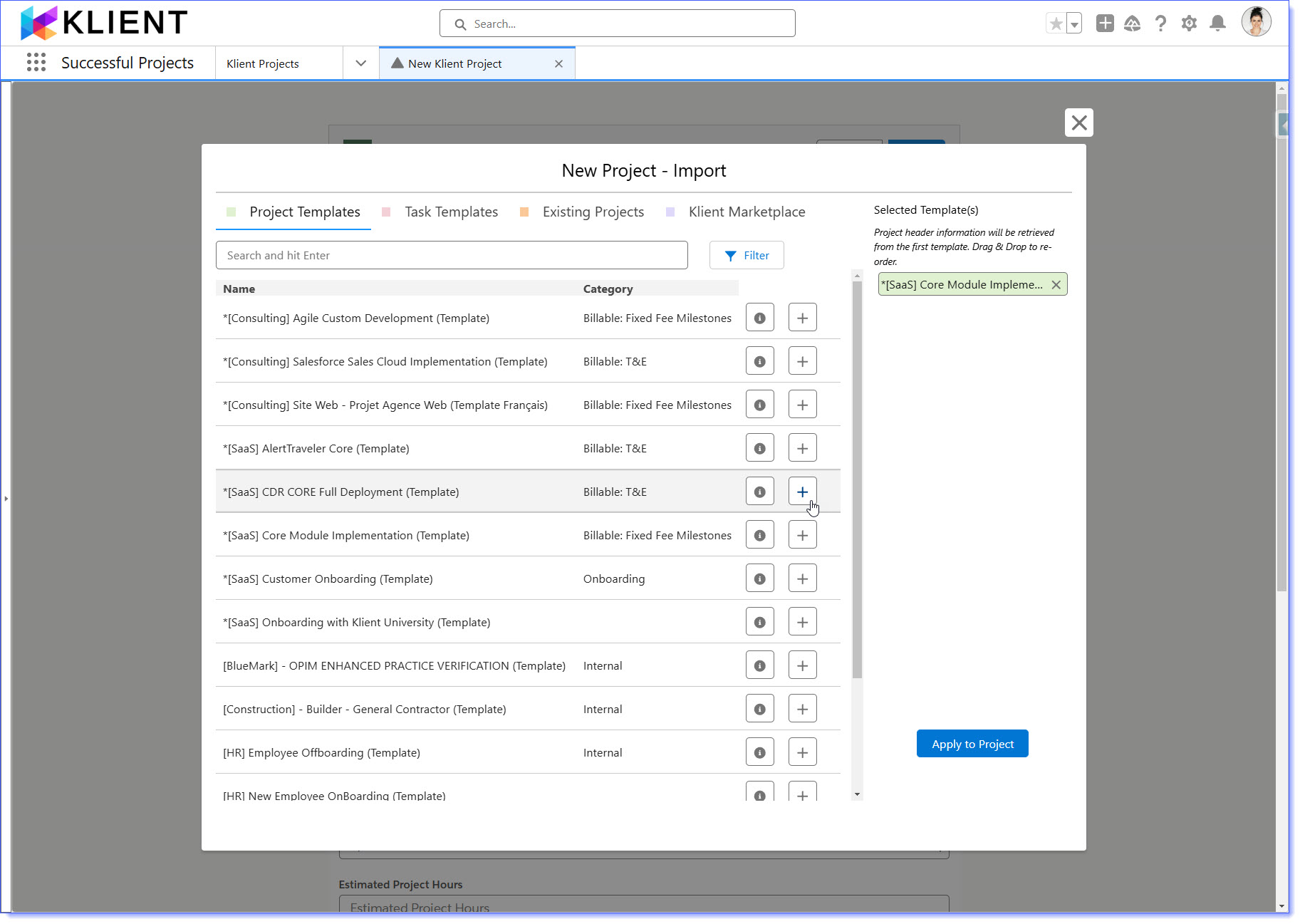Image resolution: width=1300 pixels, height=924 pixels.
Task: Show info for CDR CORE Full Deployment
Action: pos(759,492)
